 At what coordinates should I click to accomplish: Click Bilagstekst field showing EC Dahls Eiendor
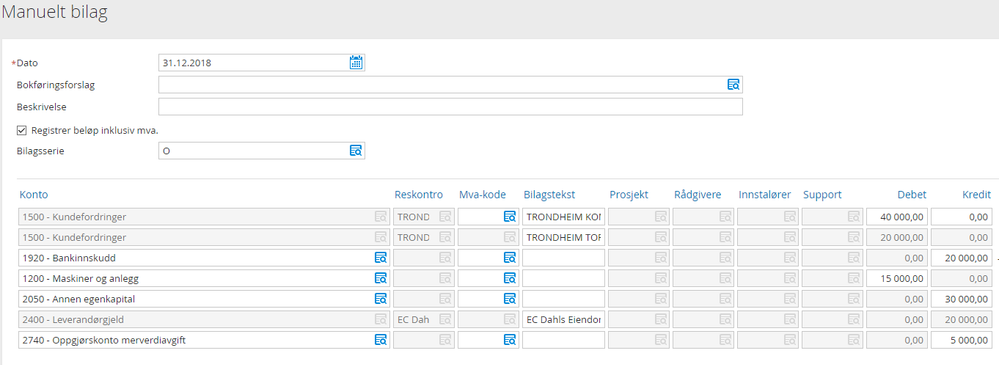(x=563, y=319)
